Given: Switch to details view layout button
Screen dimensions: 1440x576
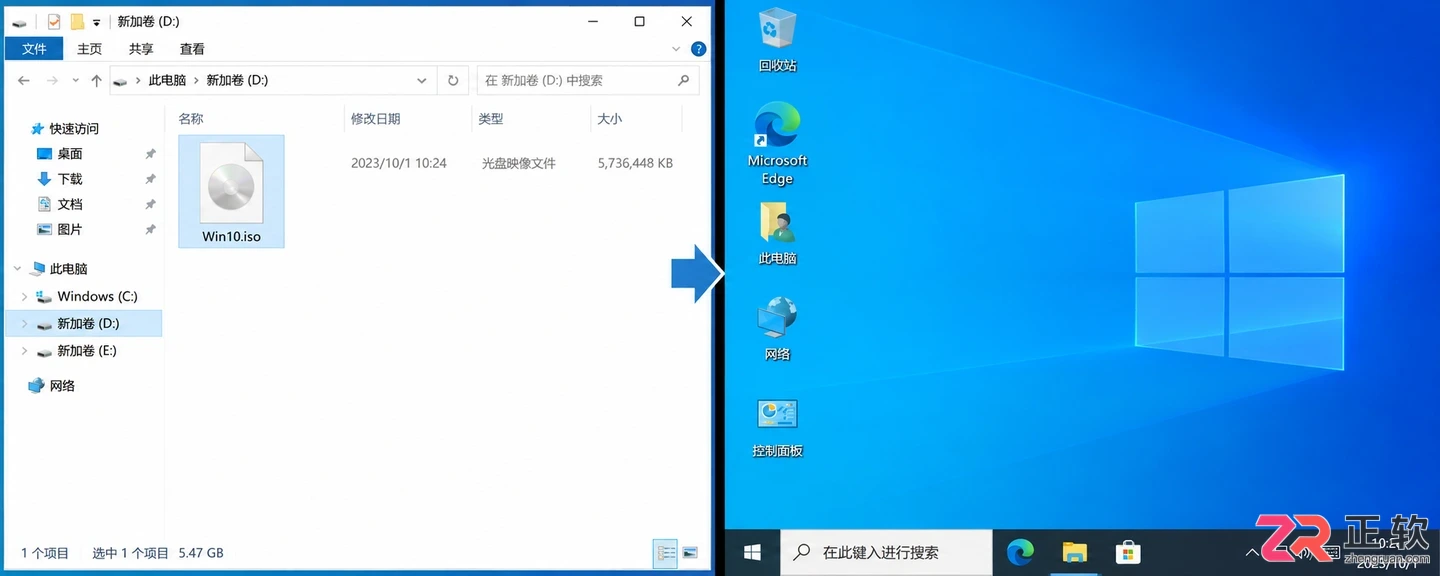Looking at the screenshot, I should [665, 553].
